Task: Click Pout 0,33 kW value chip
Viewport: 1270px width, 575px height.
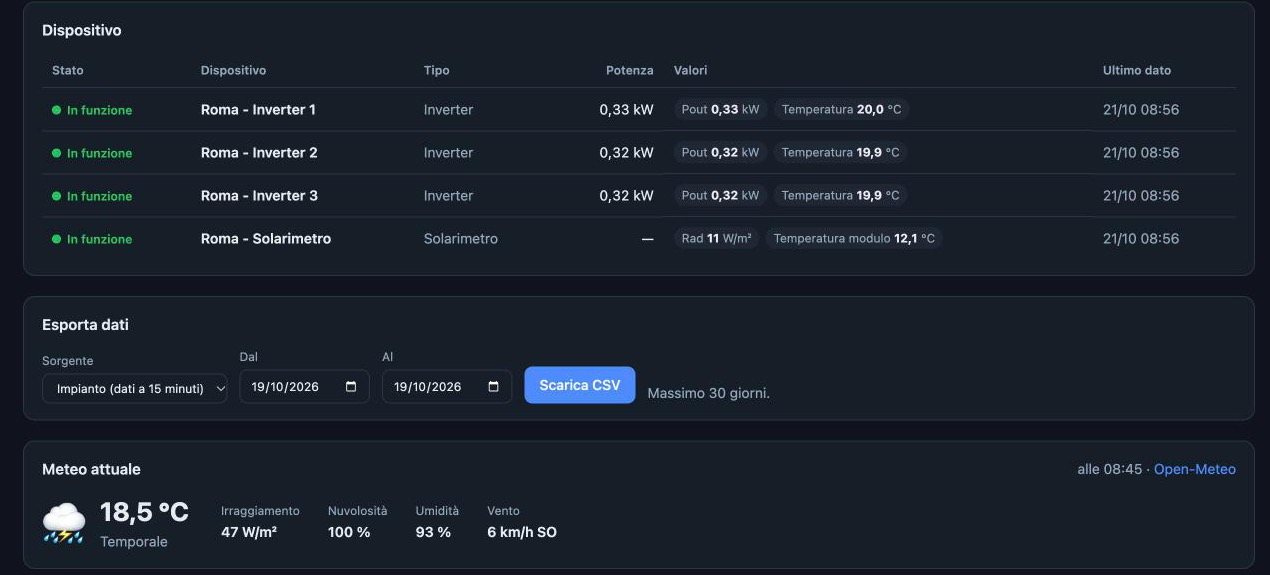Action: 721,110
